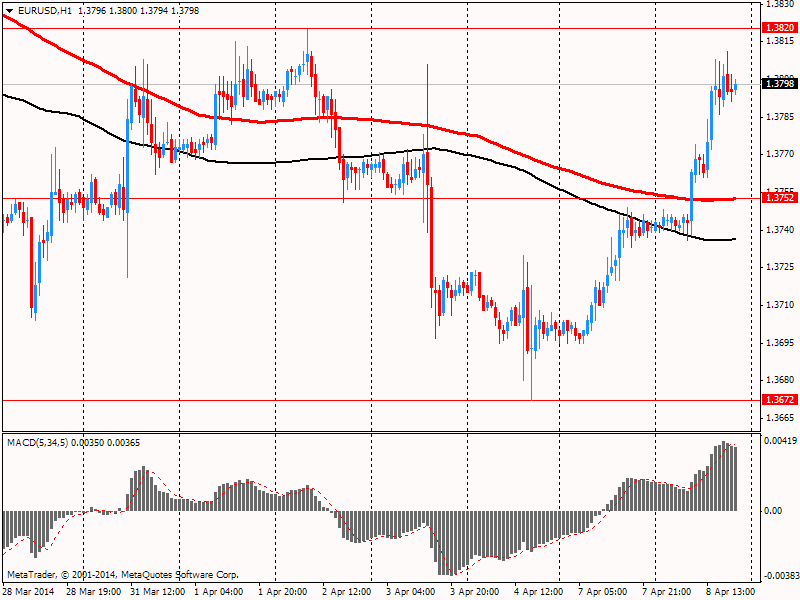800x600 pixels.
Task: Select the 28 Mar 19:00 time label
Action: click(x=93, y=592)
